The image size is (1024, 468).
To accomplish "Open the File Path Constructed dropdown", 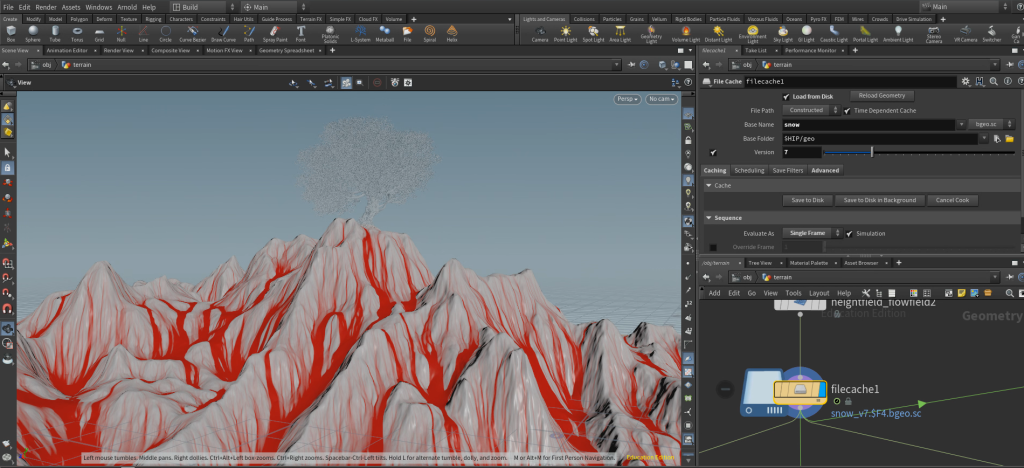I will [810, 111].
